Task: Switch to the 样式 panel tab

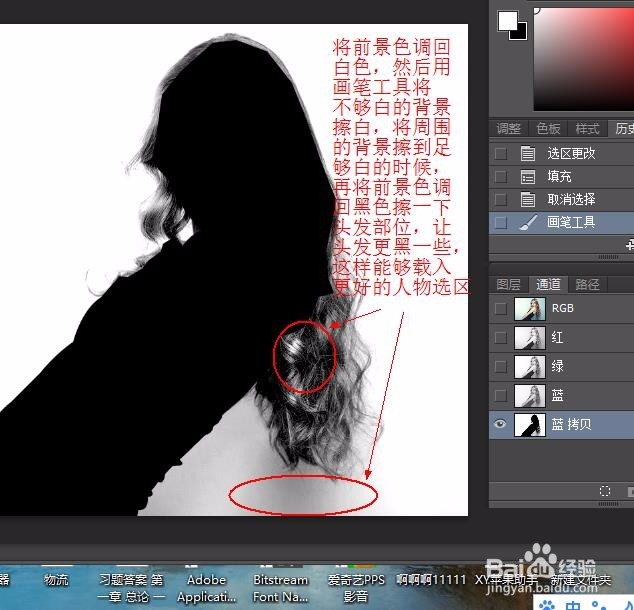Action: click(x=587, y=129)
